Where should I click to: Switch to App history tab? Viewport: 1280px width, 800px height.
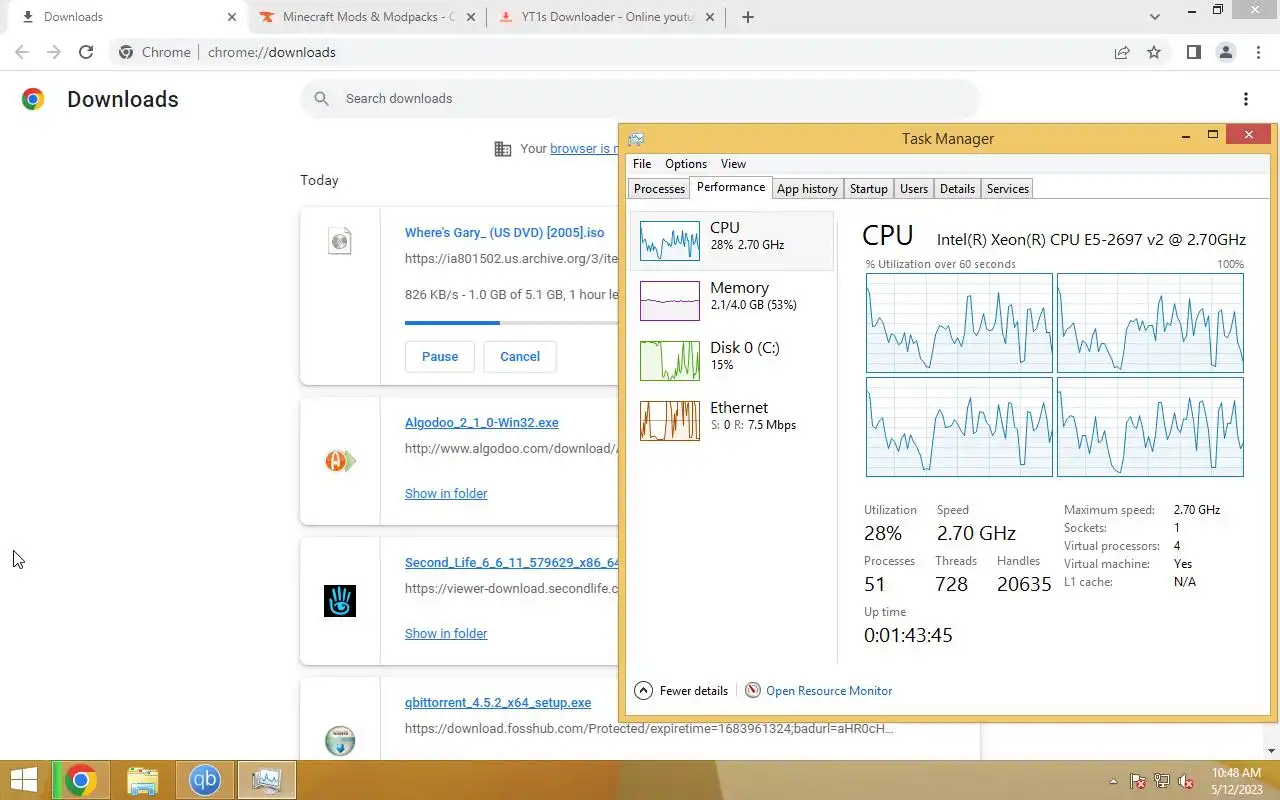[807, 189]
